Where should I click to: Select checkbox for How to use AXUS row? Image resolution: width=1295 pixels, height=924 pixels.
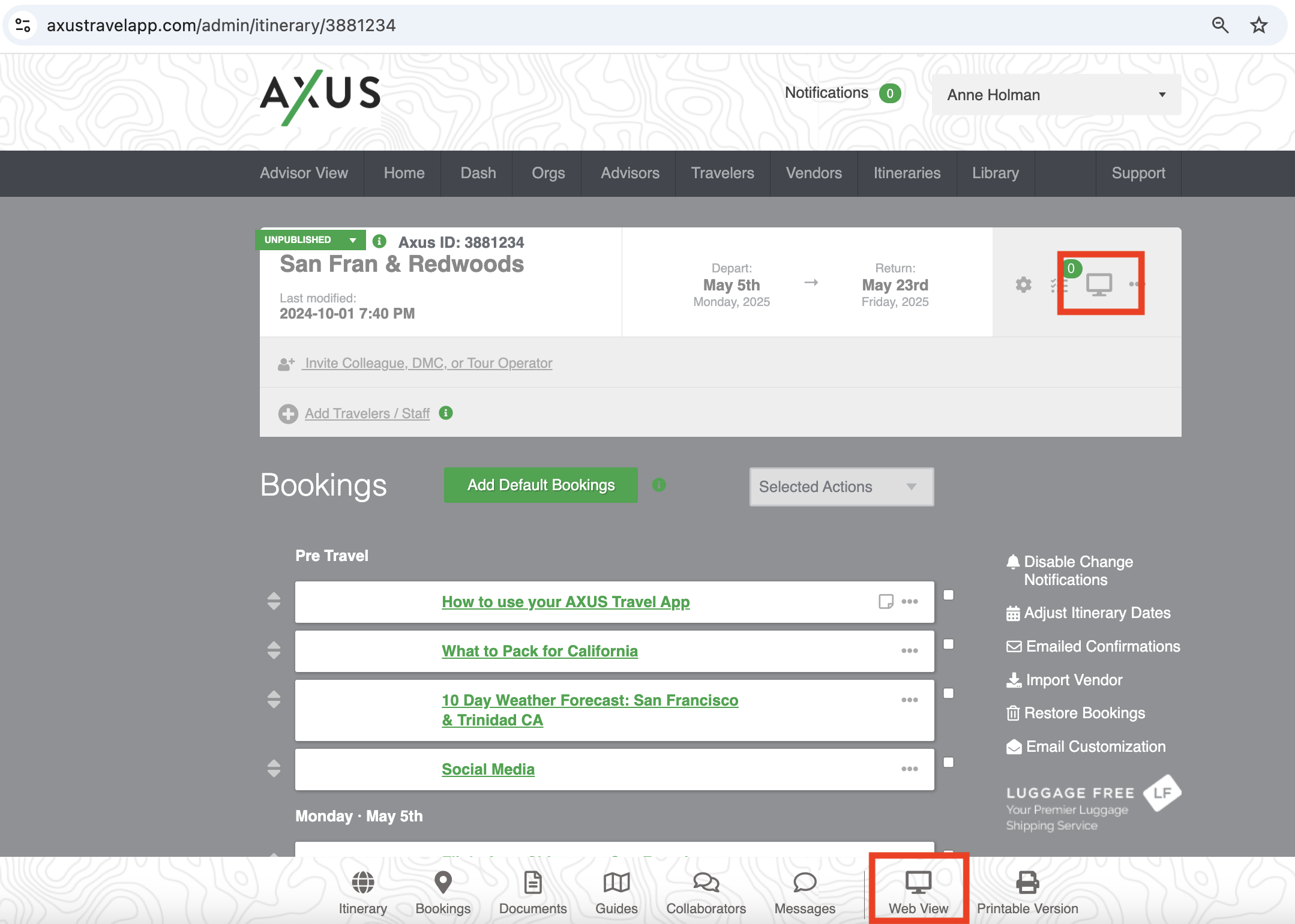(949, 595)
